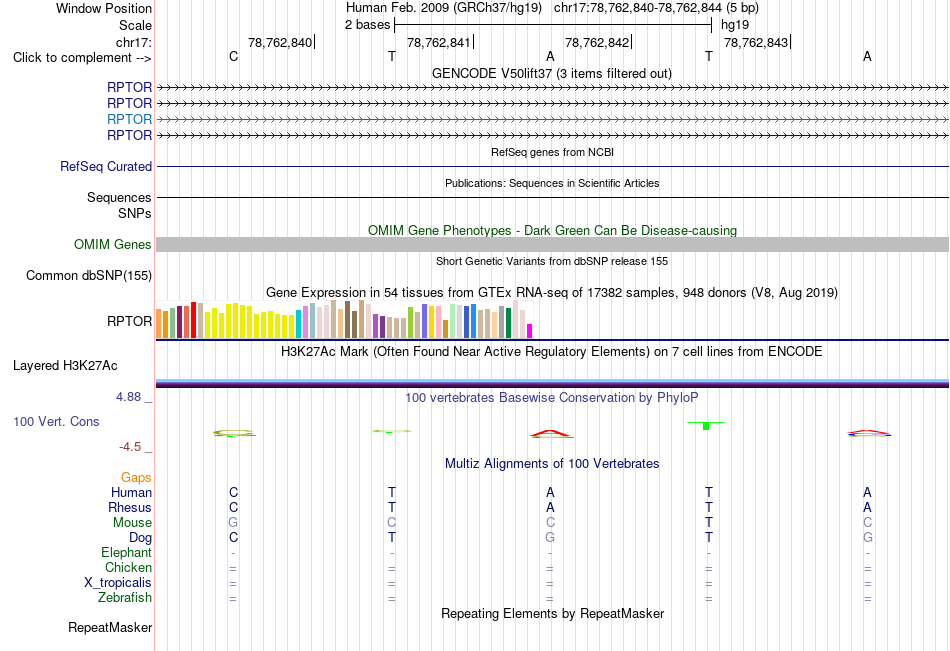950x651 pixels.
Task: Click the dark green bar in GTEx chart
Action: (508, 323)
